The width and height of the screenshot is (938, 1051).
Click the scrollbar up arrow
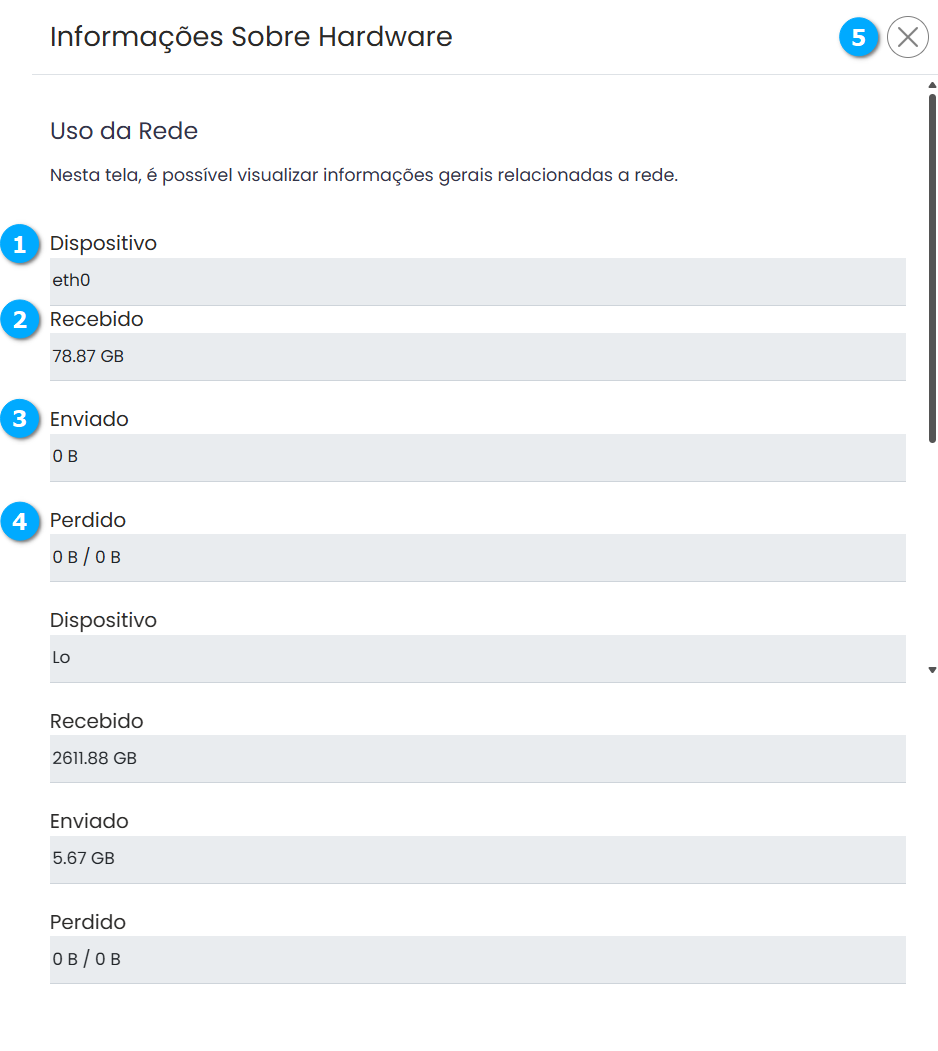pyautogui.click(x=932, y=86)
